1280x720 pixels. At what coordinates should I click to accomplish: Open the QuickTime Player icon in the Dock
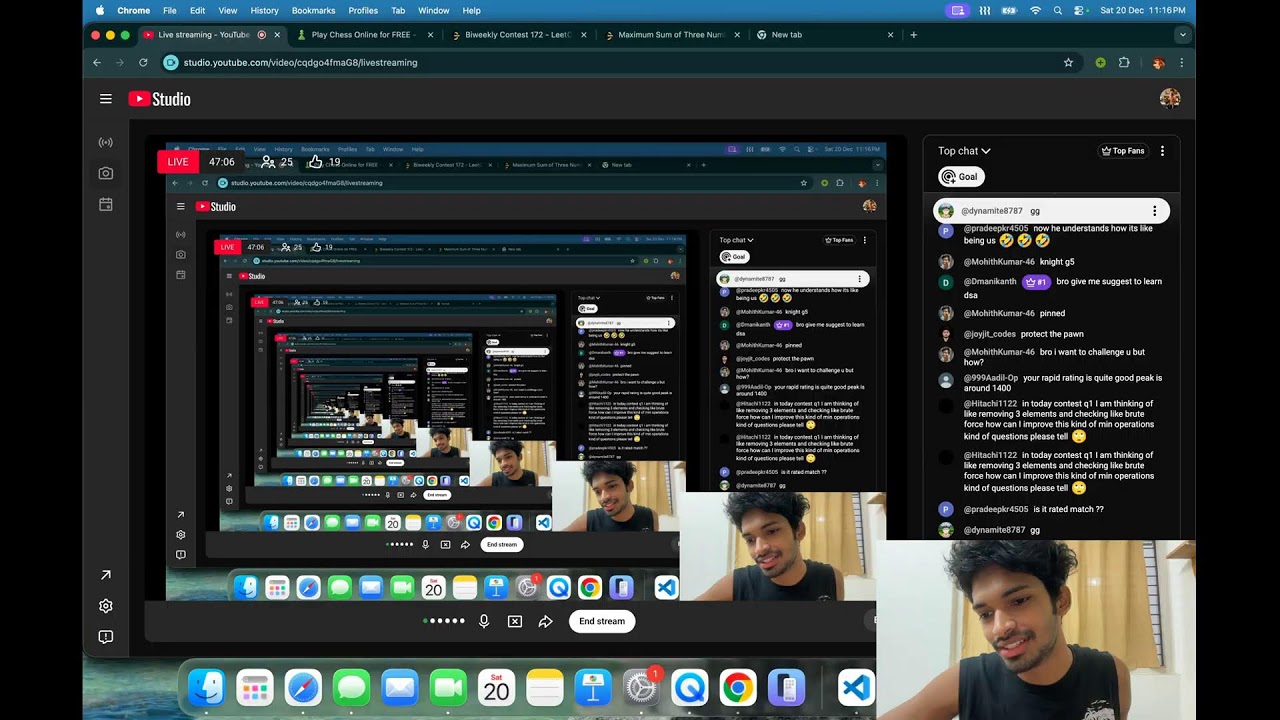point(689,688)
